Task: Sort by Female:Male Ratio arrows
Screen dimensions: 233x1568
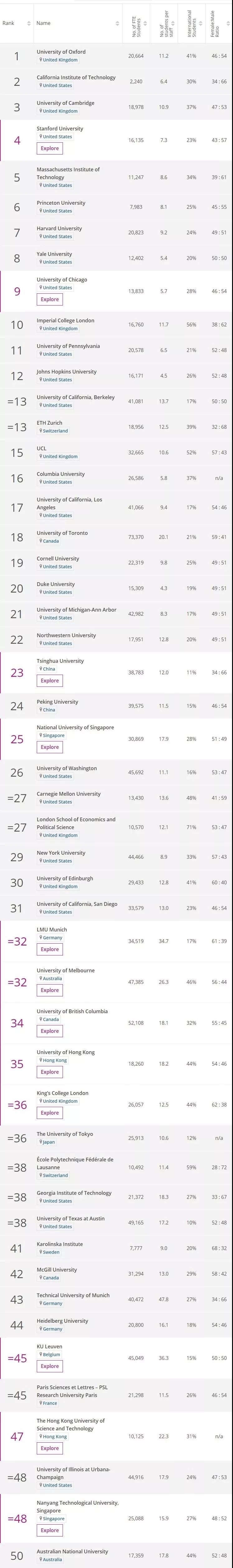Action: 228,24
